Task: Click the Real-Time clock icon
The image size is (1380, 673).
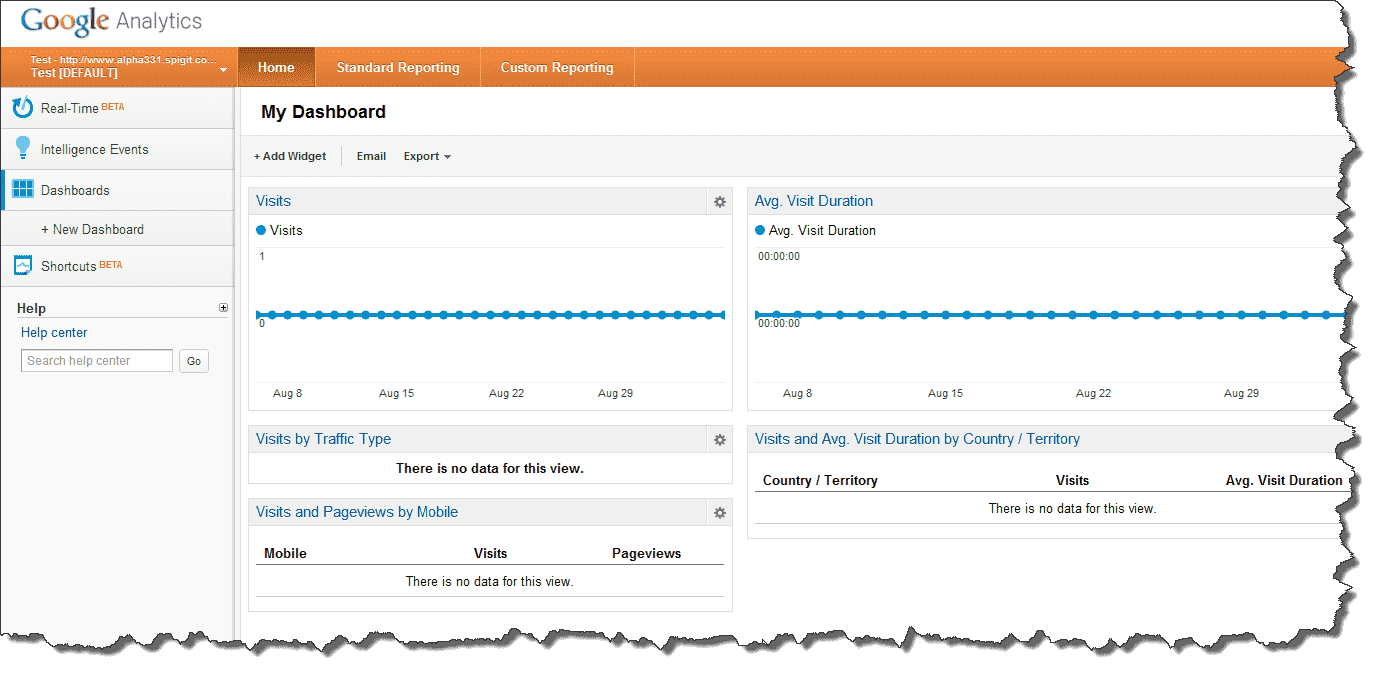Action: (22, 108)
